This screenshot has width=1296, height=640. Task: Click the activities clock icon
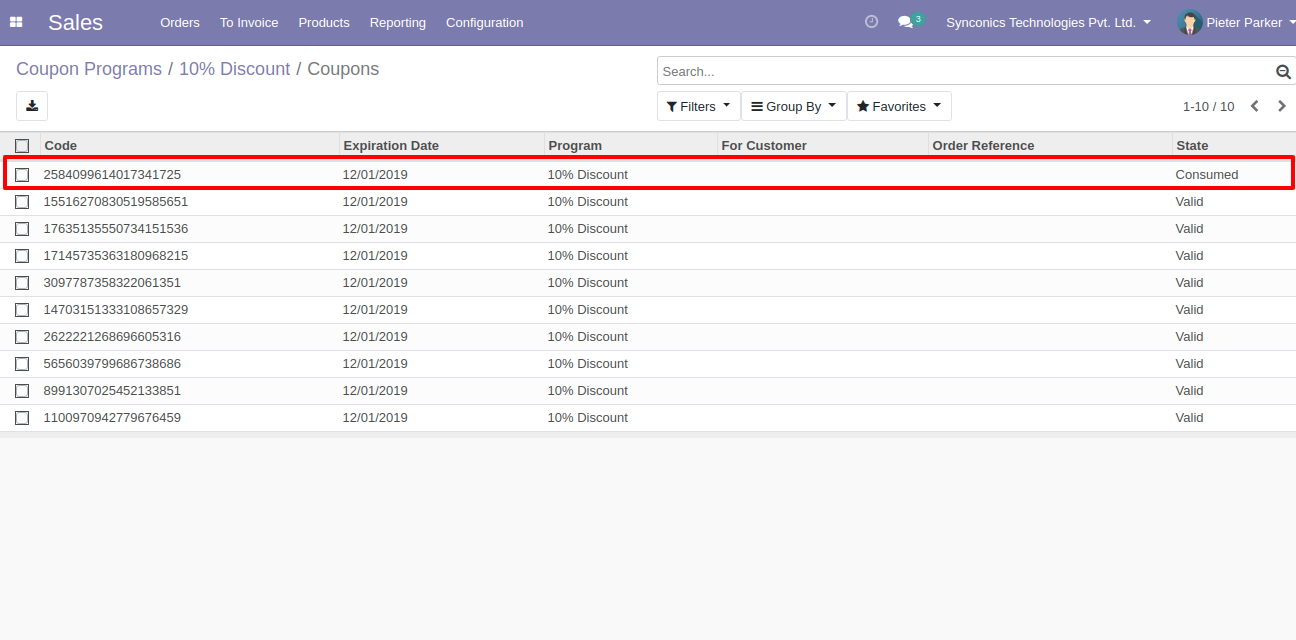pos(871,22)
